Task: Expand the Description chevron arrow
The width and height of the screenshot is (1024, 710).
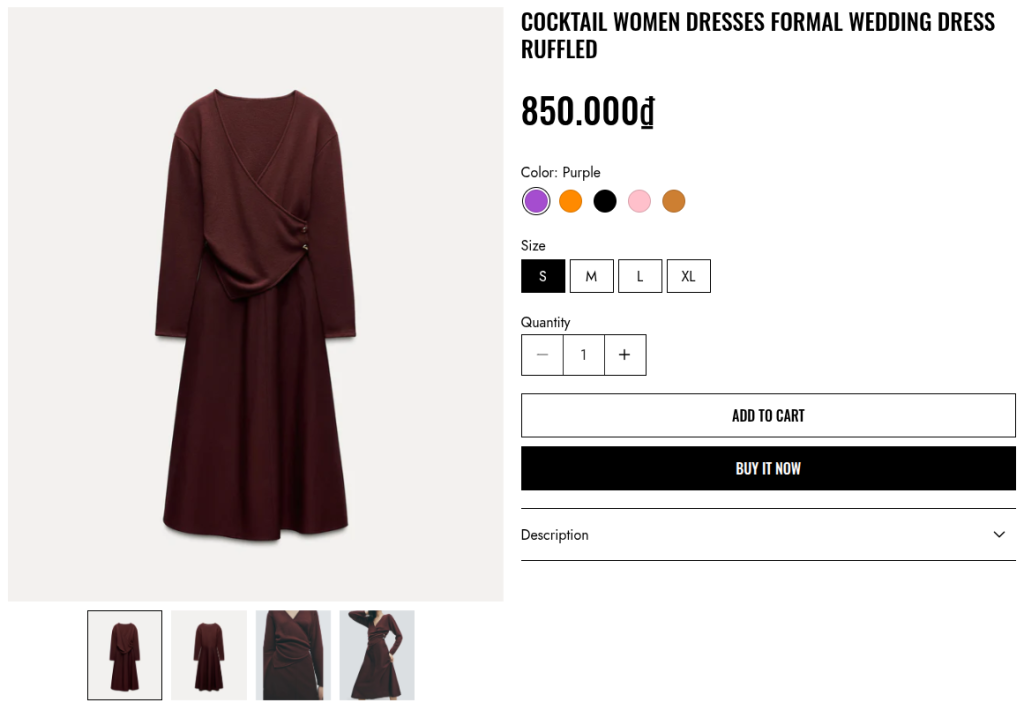Action: tap(998, 535)
